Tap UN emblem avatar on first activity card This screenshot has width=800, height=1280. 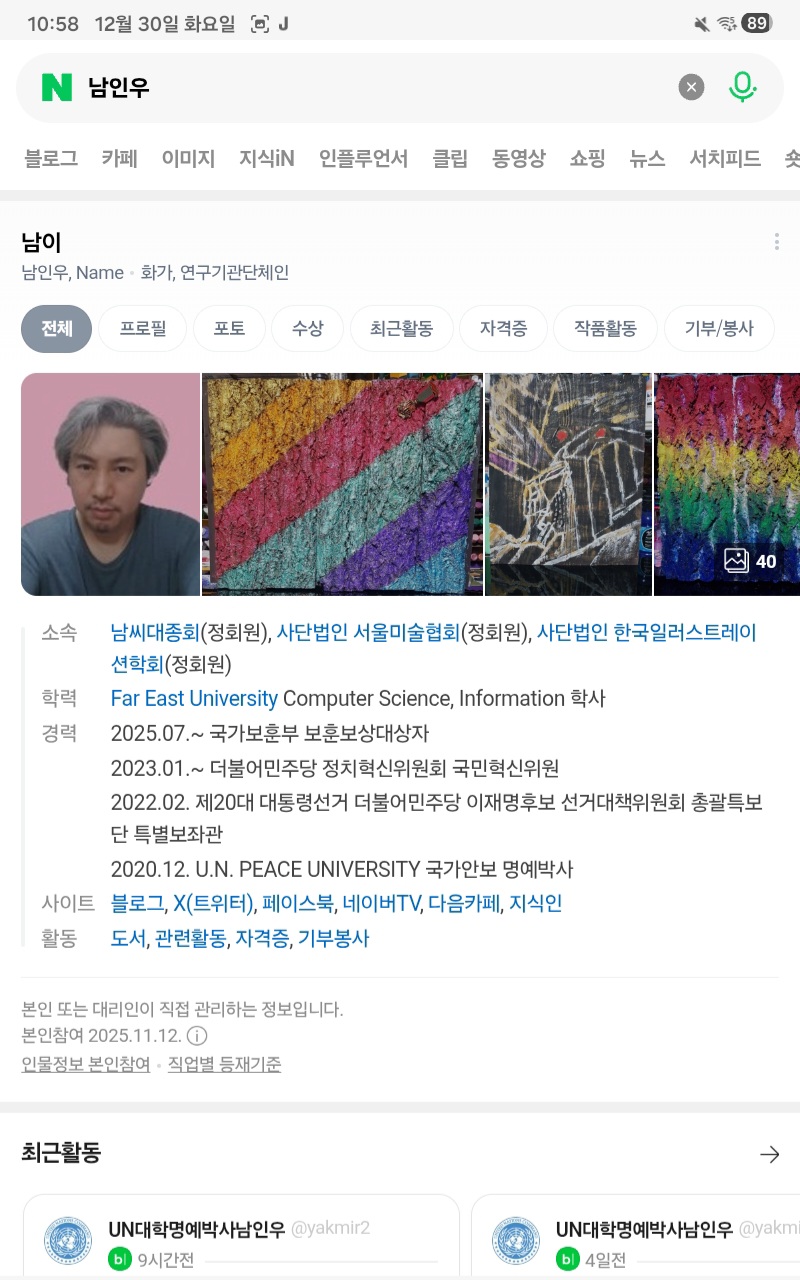[x=68, y=1242]
